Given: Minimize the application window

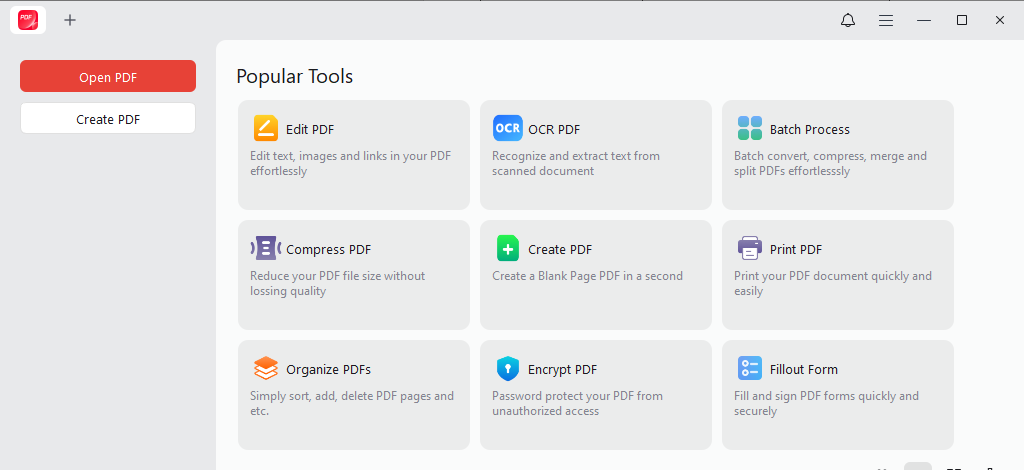Looking at the screenshot, I should point(923,20).
